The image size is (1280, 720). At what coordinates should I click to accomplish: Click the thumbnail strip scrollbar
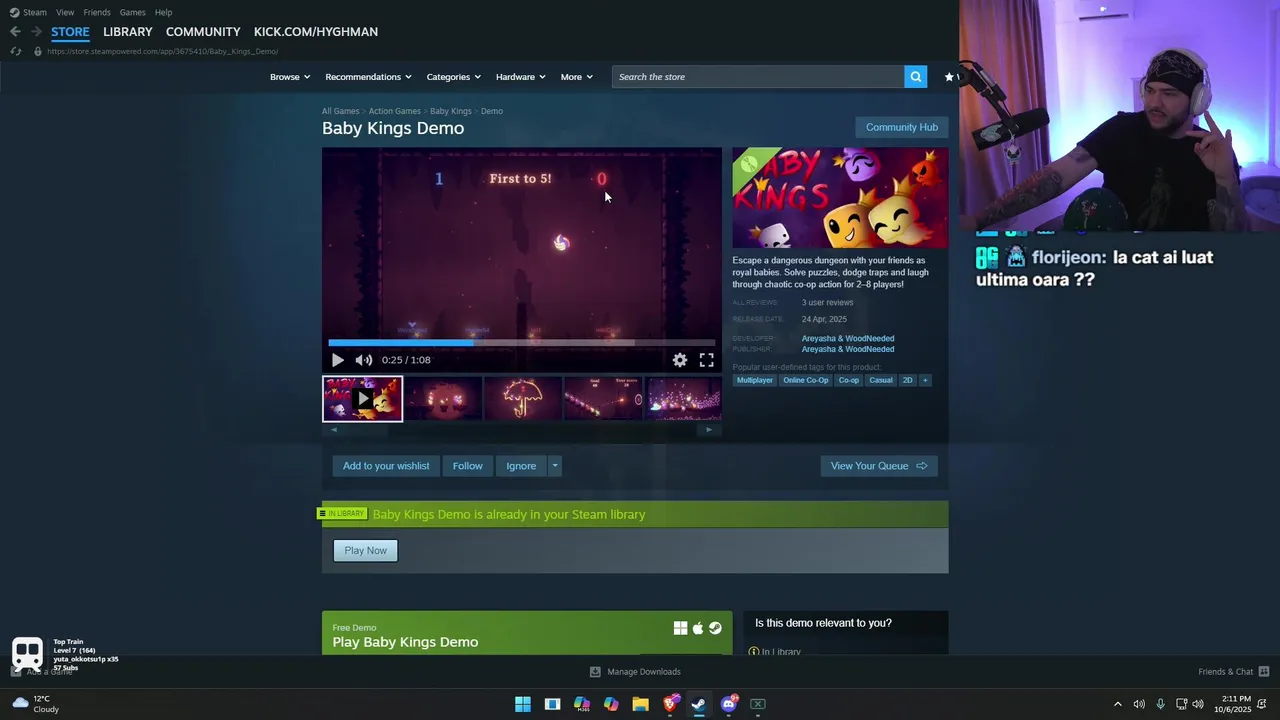pyautogui.click(x=521, y=430)
